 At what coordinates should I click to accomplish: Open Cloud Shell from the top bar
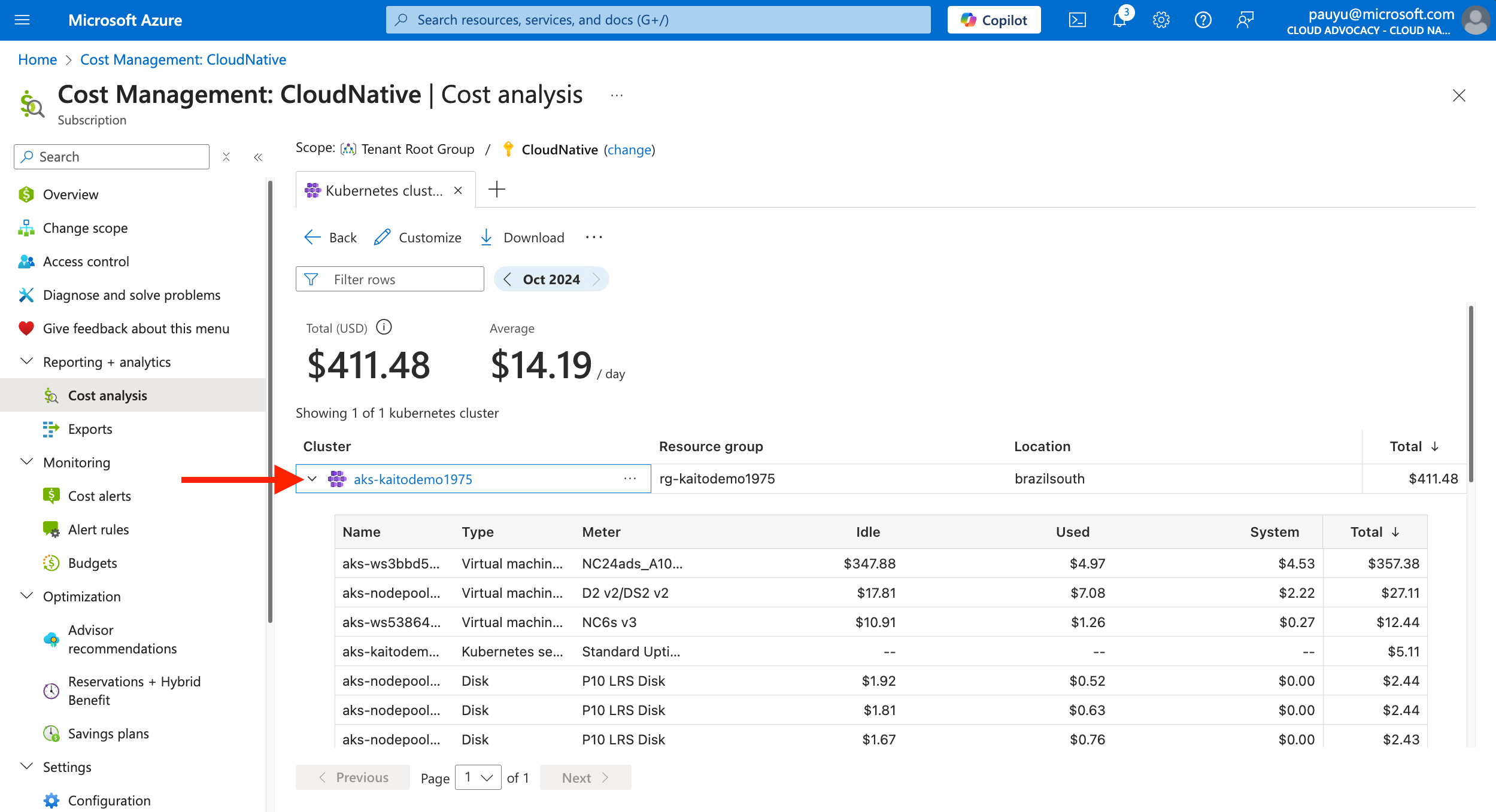pos(1077,20)
